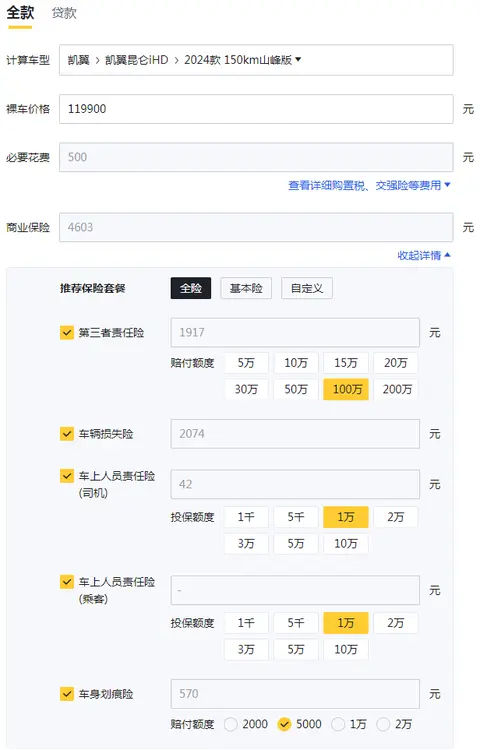This screenshot has height=750, width=480.
Task: Set third-party coverage to 200万
Action: point(396,389)
